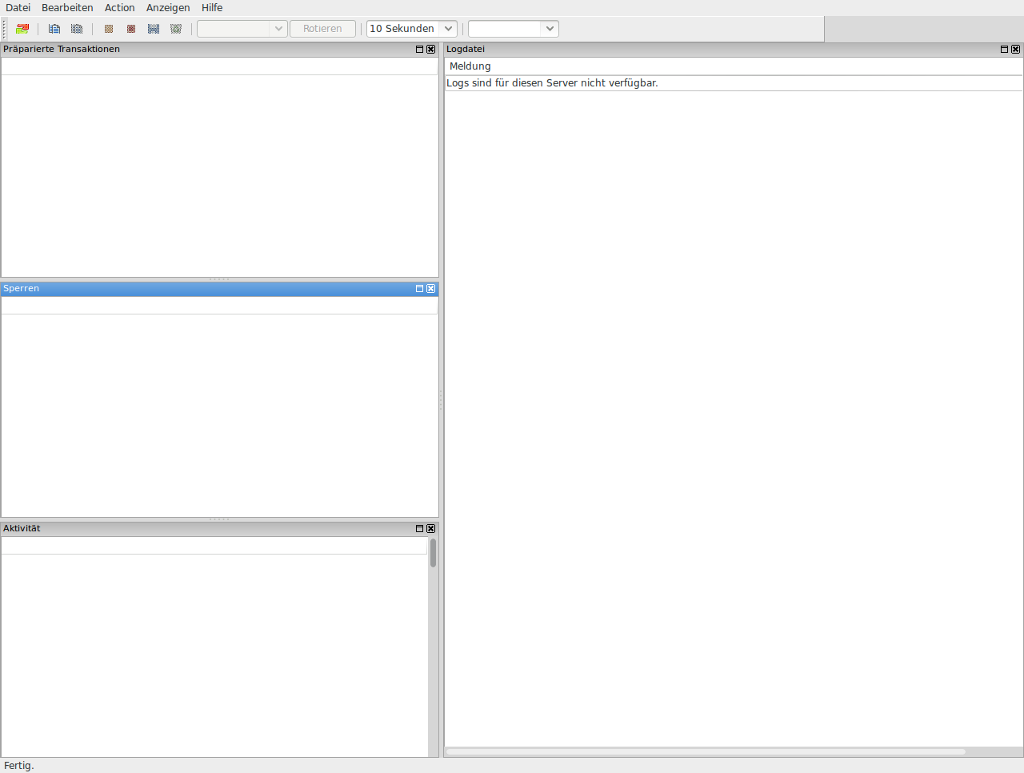Click the Copy query icon
This screenshot has width=1024, height=773.
(x=77, y=29)
